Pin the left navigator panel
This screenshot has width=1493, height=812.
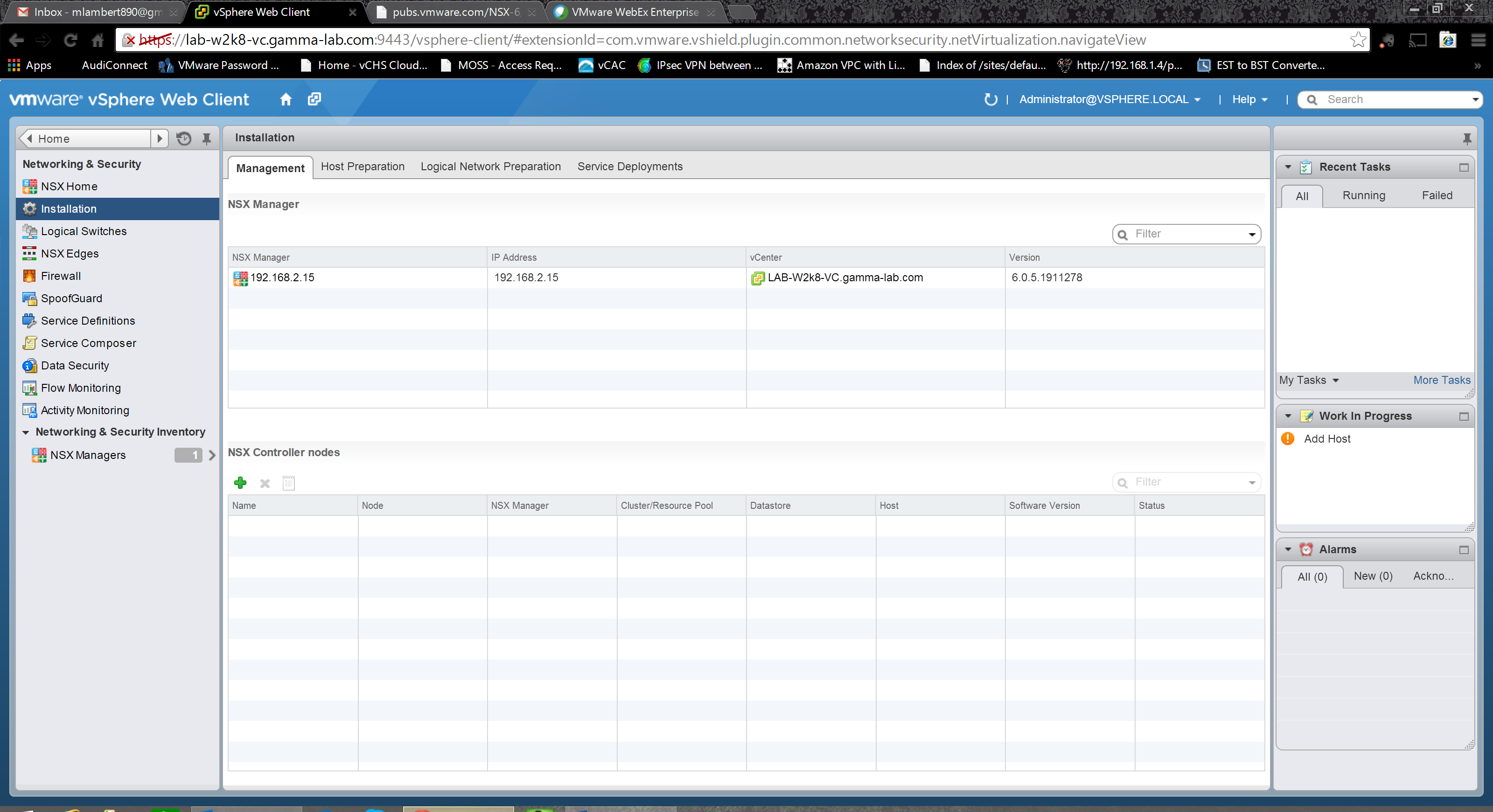[206, 139]
